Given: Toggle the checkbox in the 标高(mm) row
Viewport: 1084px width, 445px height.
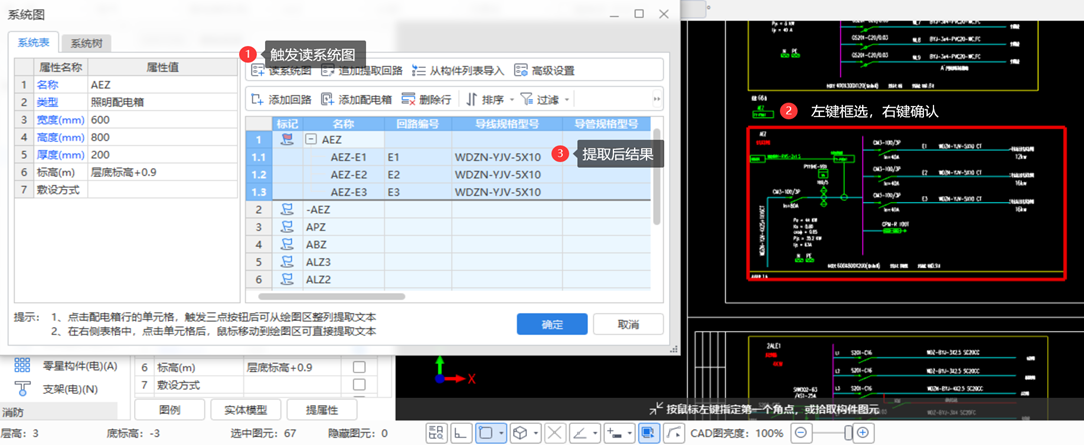Looking at the screenshot, I should pos(359,367).
